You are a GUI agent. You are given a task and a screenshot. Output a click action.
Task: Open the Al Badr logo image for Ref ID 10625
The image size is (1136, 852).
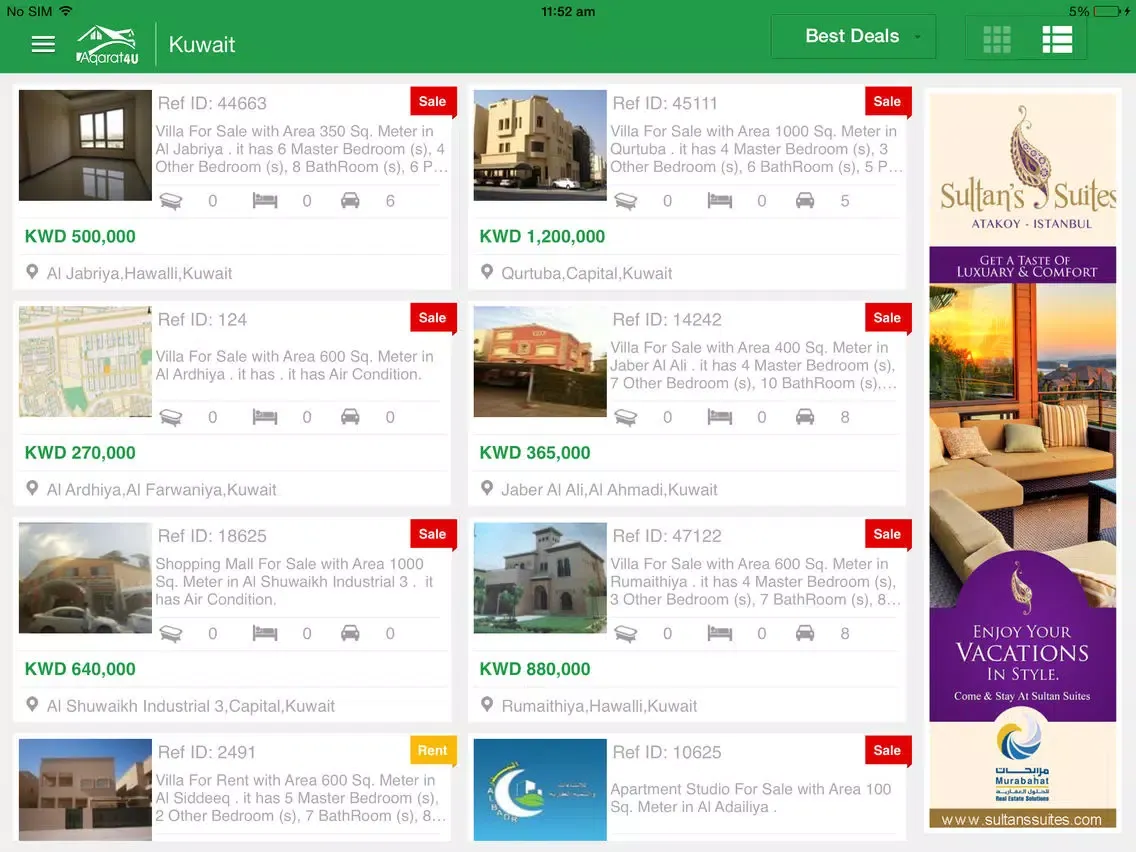540,790
